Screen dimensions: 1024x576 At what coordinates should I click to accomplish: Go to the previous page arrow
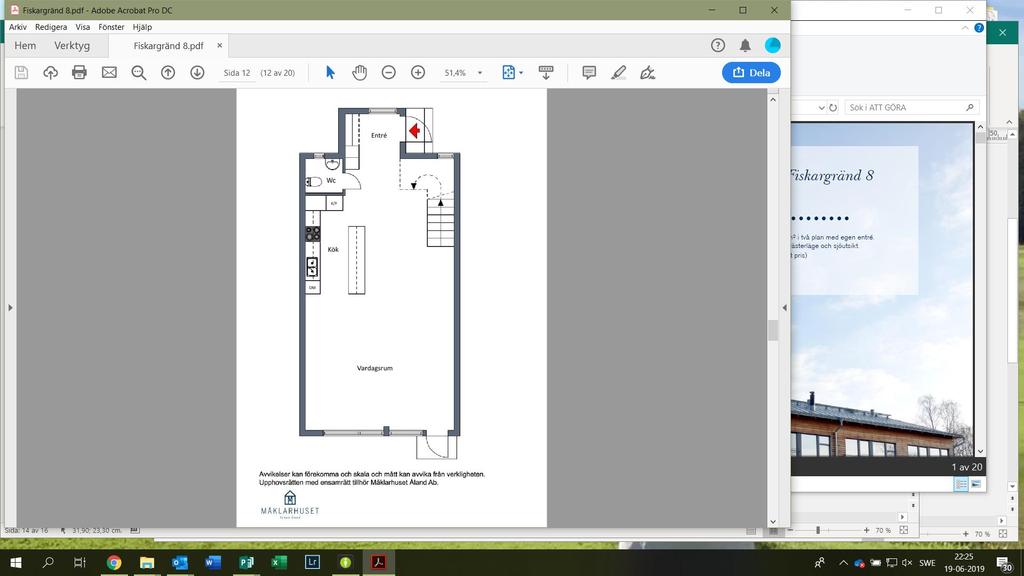pyautogui.click(x=168, y=72)
